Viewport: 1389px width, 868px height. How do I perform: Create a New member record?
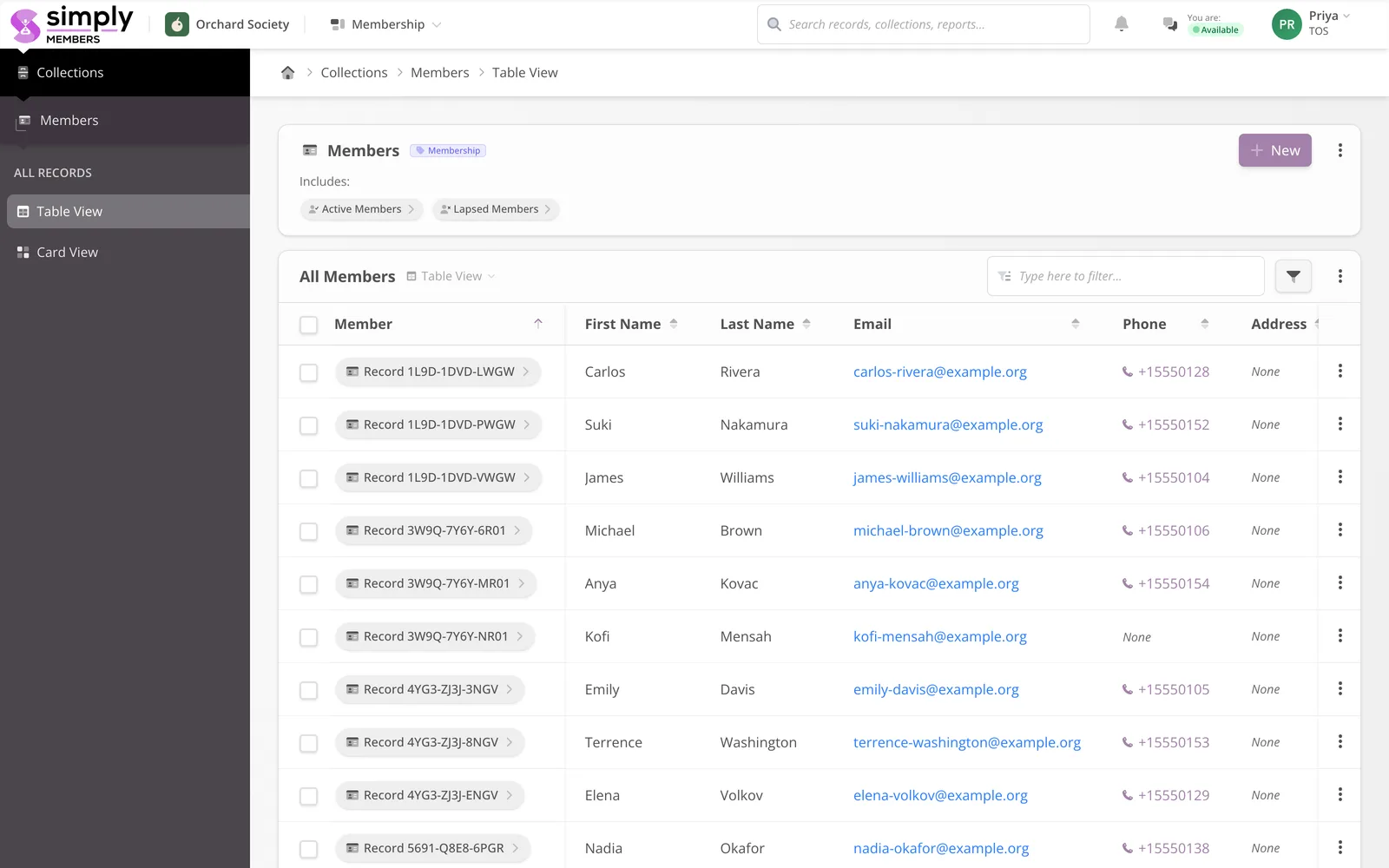tap(1274, 150)
